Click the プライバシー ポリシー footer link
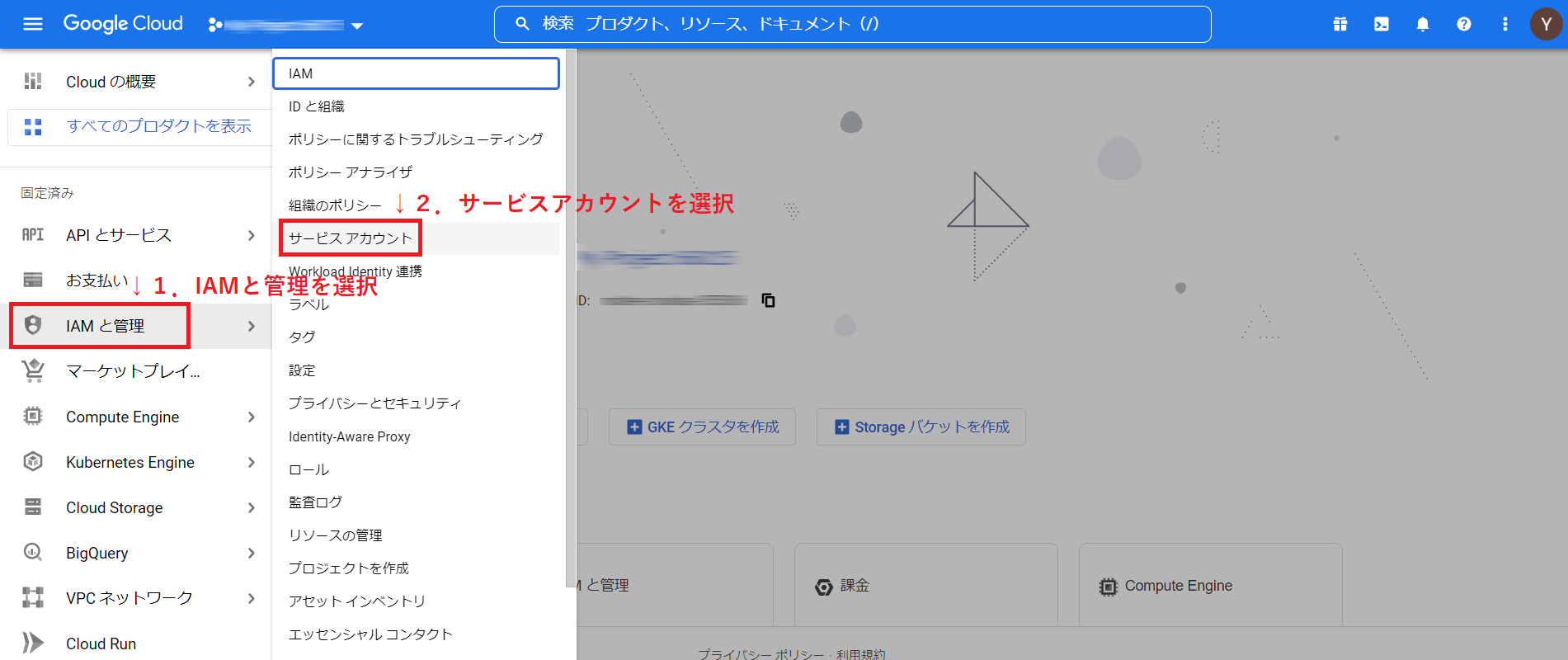The width and height of the screenshot is (1568, 660). (760, 654)
